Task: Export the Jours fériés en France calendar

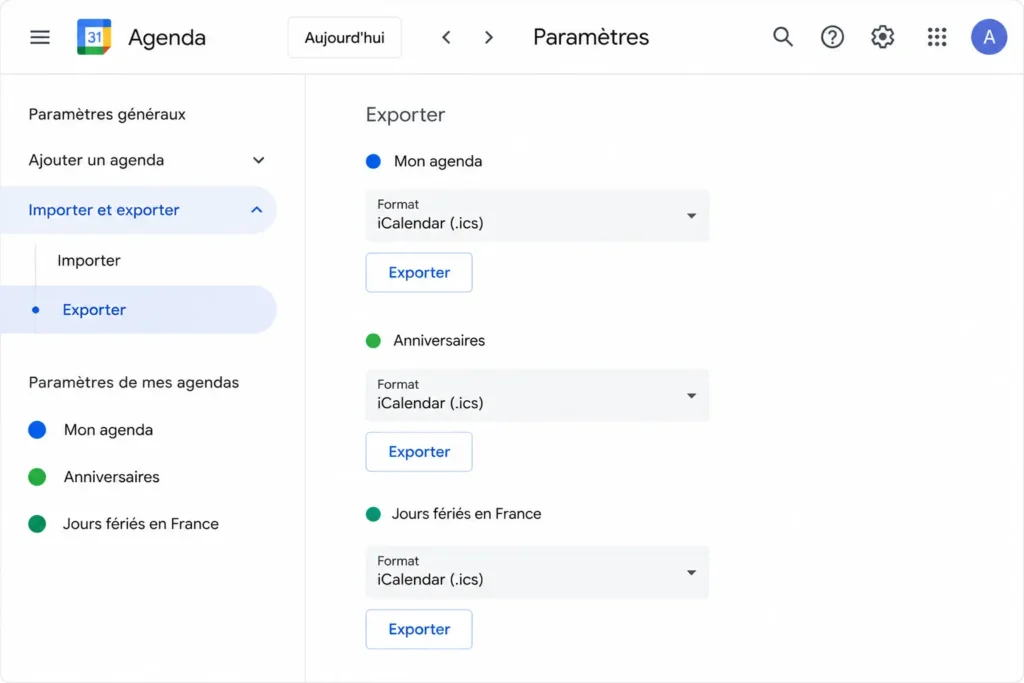Action: (419, 629)
